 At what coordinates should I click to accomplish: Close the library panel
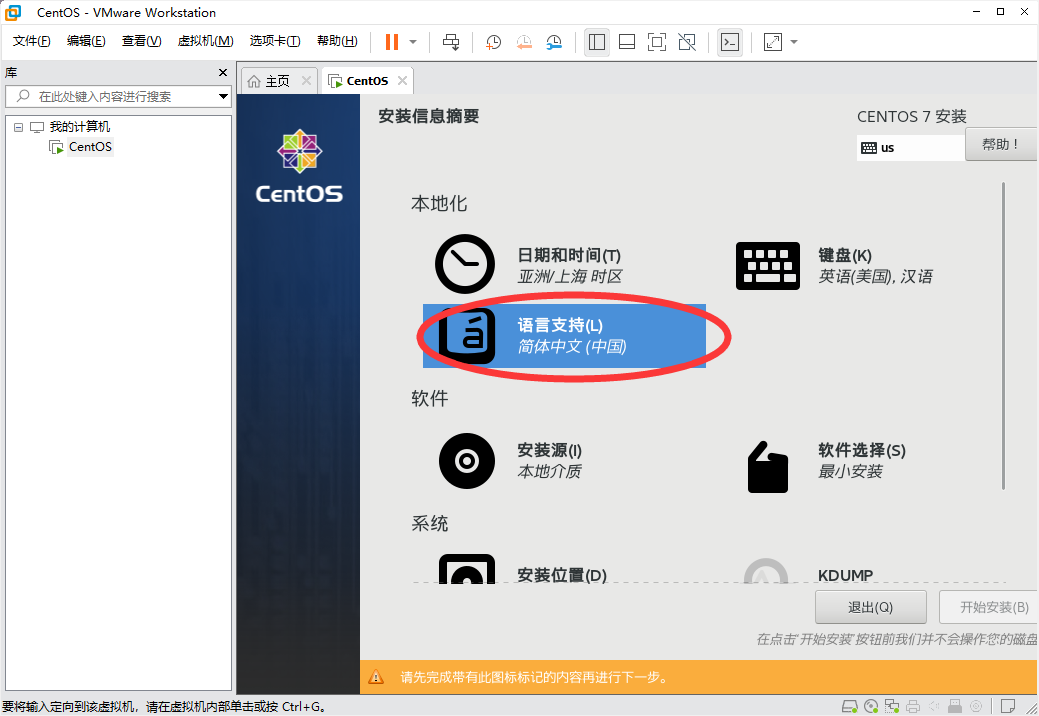[x=223, y=72]
